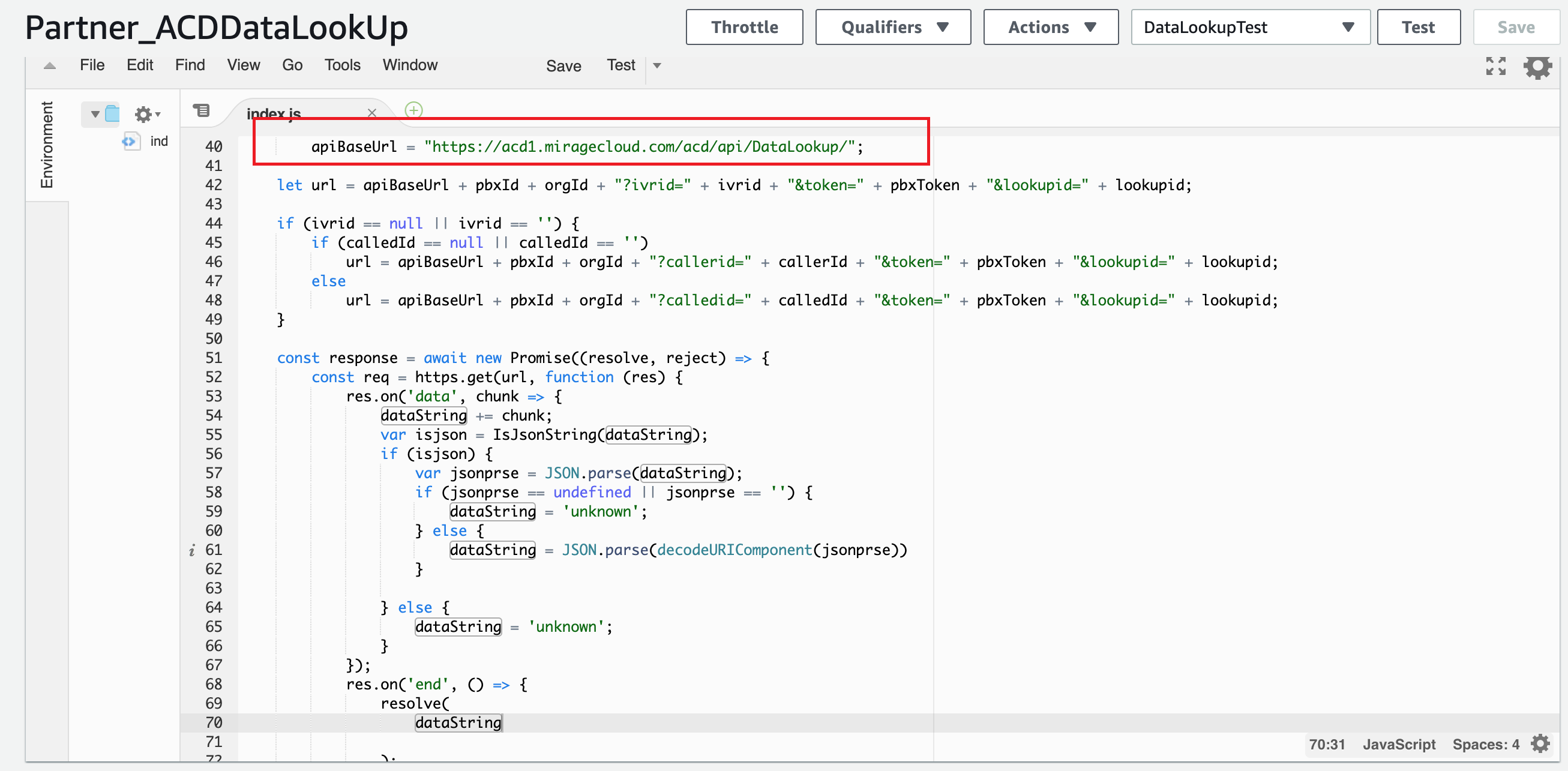The image size is (1568, 771).
Task: Click the top-right Save button
Action: click(x=1516, y=28)
